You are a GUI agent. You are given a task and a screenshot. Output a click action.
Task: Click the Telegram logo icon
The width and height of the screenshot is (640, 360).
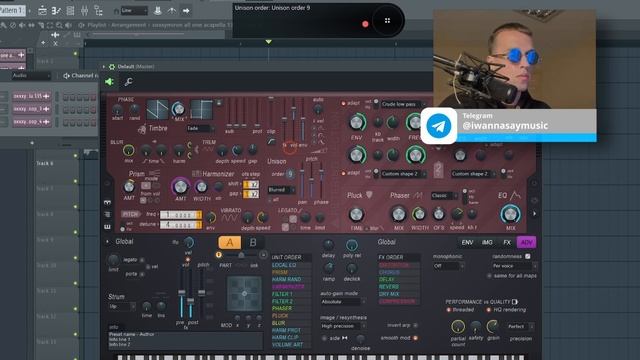(439, 126)
